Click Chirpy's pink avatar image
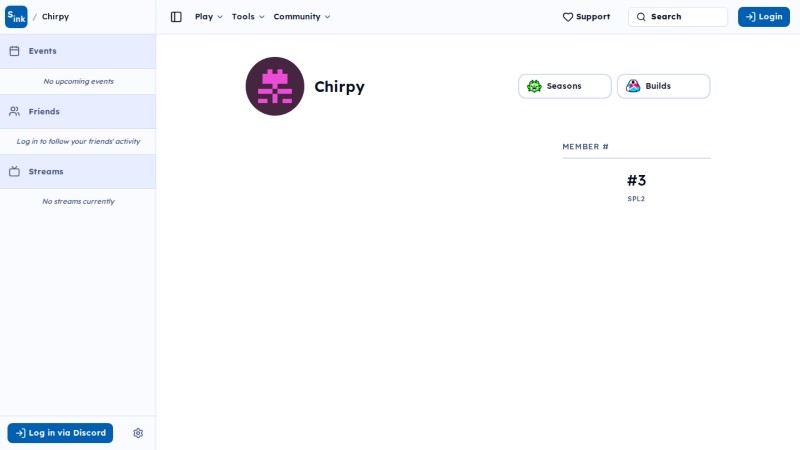The image size is (800, 450). (275, 86)
